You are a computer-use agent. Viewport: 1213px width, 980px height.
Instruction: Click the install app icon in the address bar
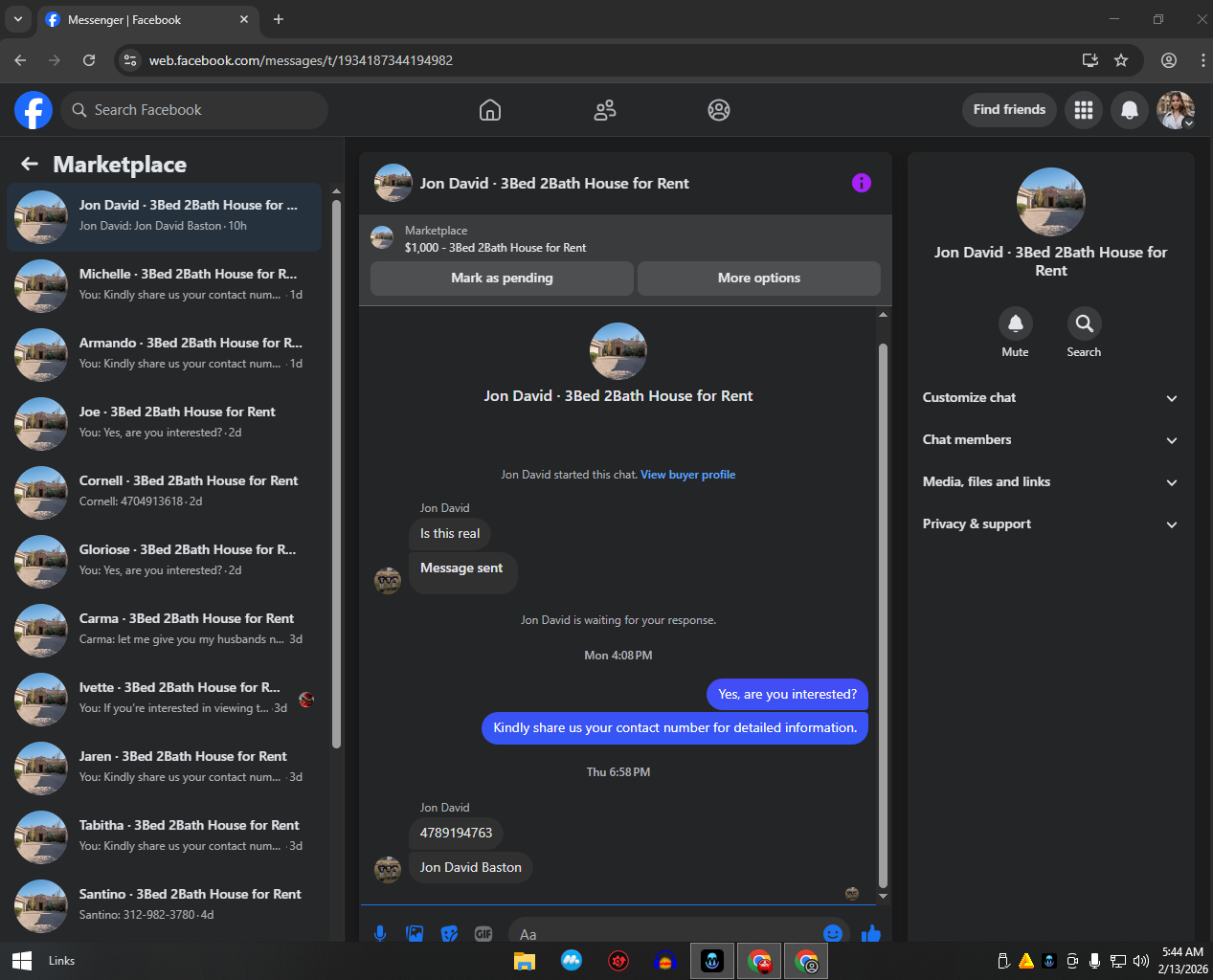tap(1090, 60)
